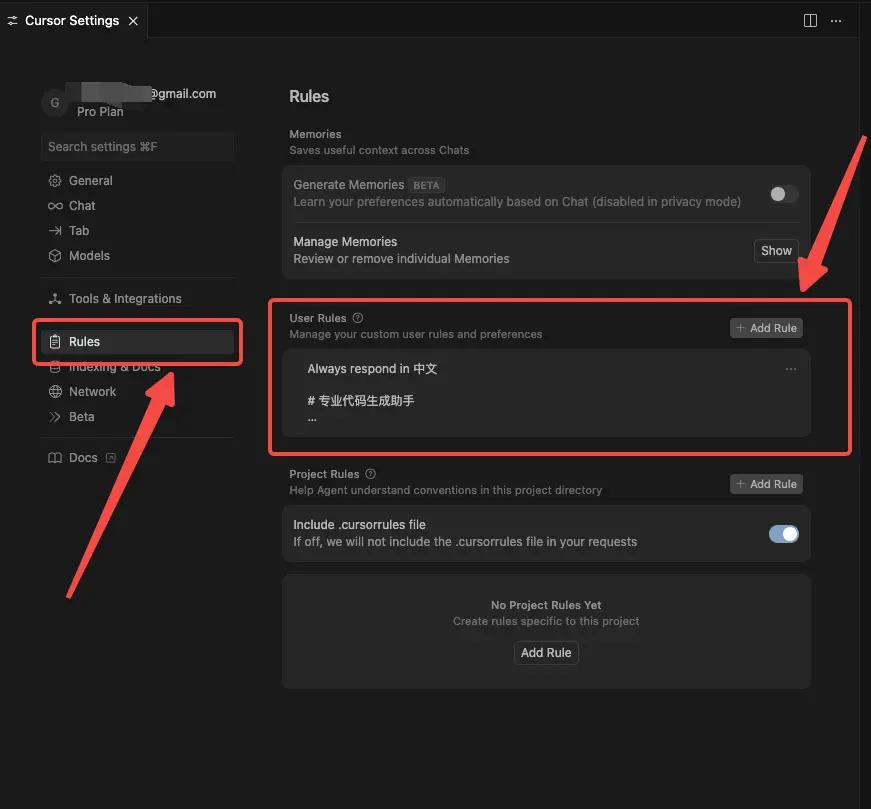Click the Project Rules help question icon

pos(370,474)
